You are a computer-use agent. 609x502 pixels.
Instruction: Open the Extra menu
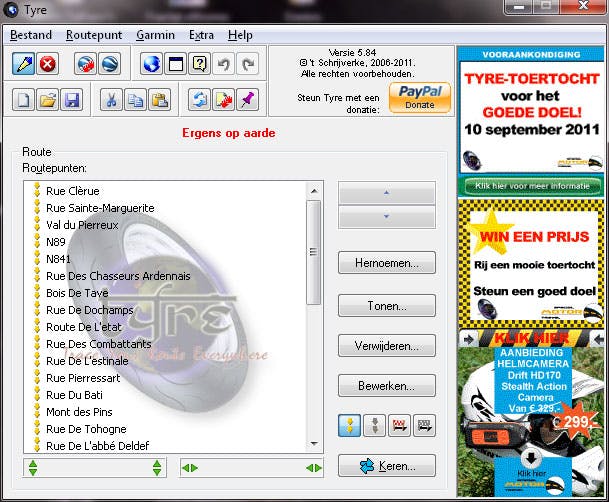click(201, 35)
